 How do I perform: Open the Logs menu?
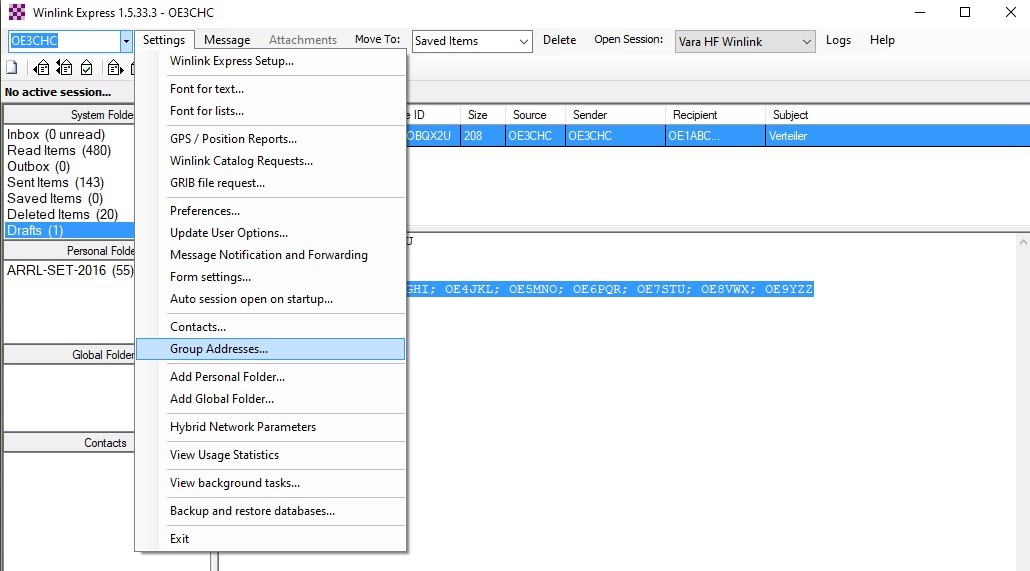coord(838,40)
